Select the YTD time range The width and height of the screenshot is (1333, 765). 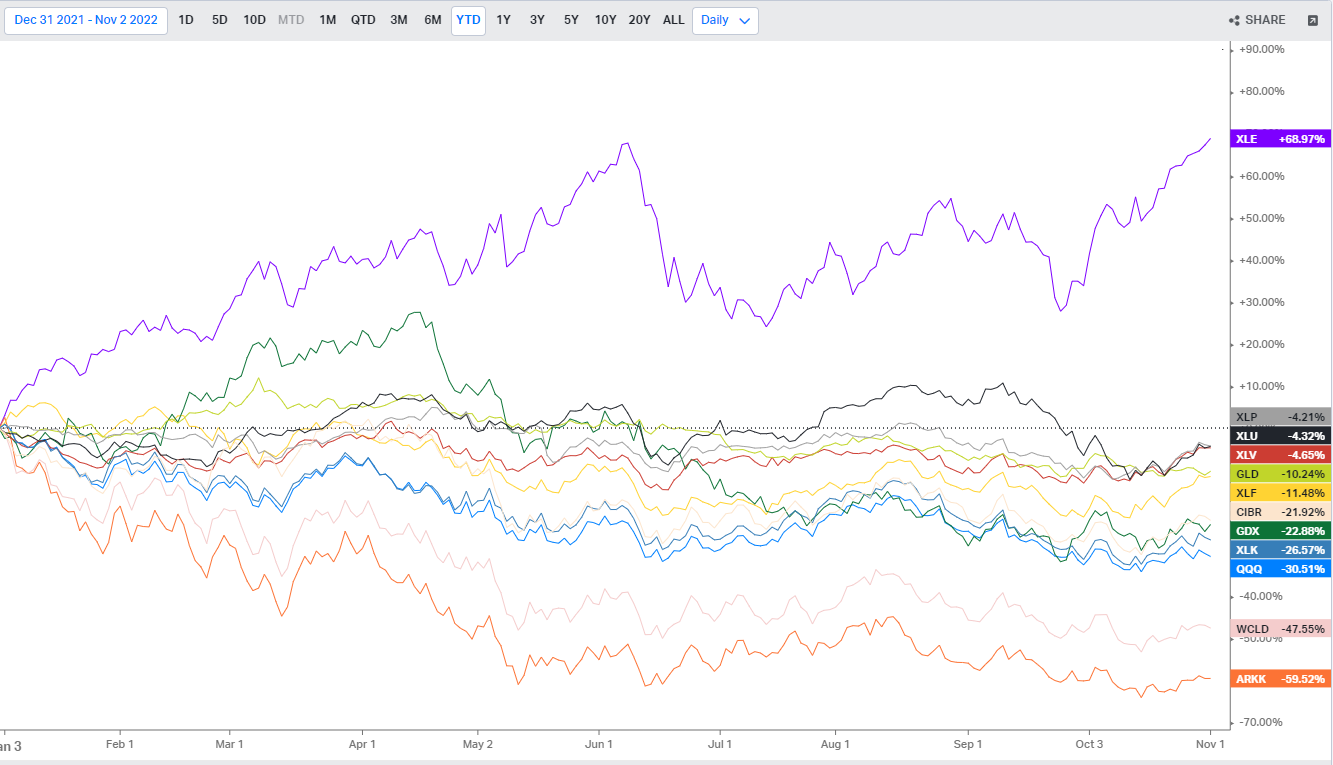tap(468, 20)
